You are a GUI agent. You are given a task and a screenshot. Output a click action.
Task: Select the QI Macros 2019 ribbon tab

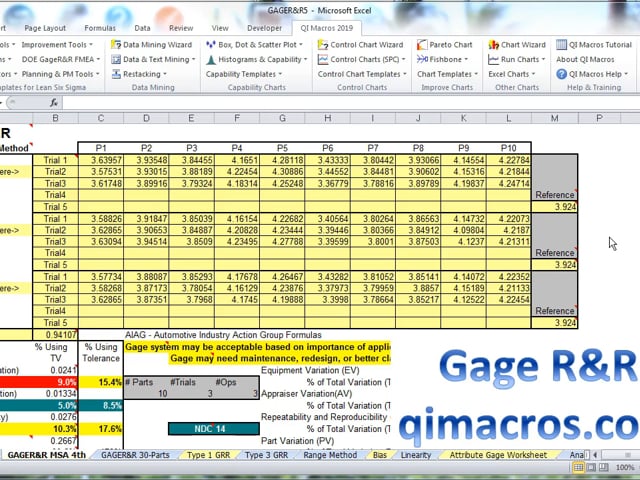[x=327, y=28]
